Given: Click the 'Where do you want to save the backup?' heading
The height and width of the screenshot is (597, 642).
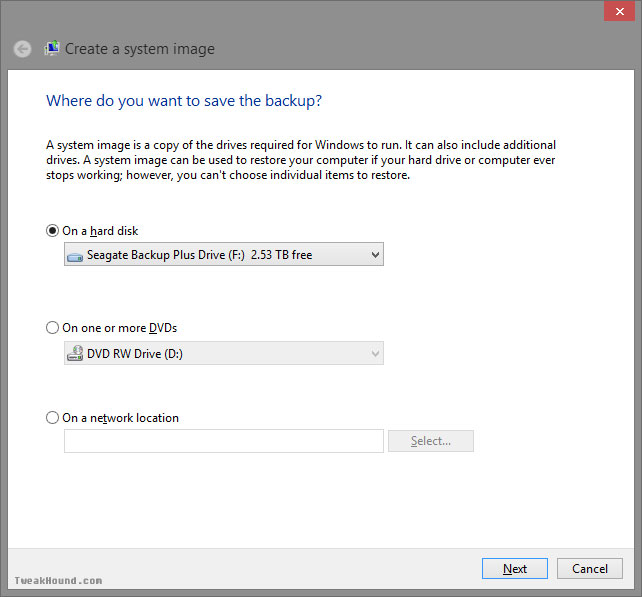Looking at the screenshot, I should click(184, 101).
